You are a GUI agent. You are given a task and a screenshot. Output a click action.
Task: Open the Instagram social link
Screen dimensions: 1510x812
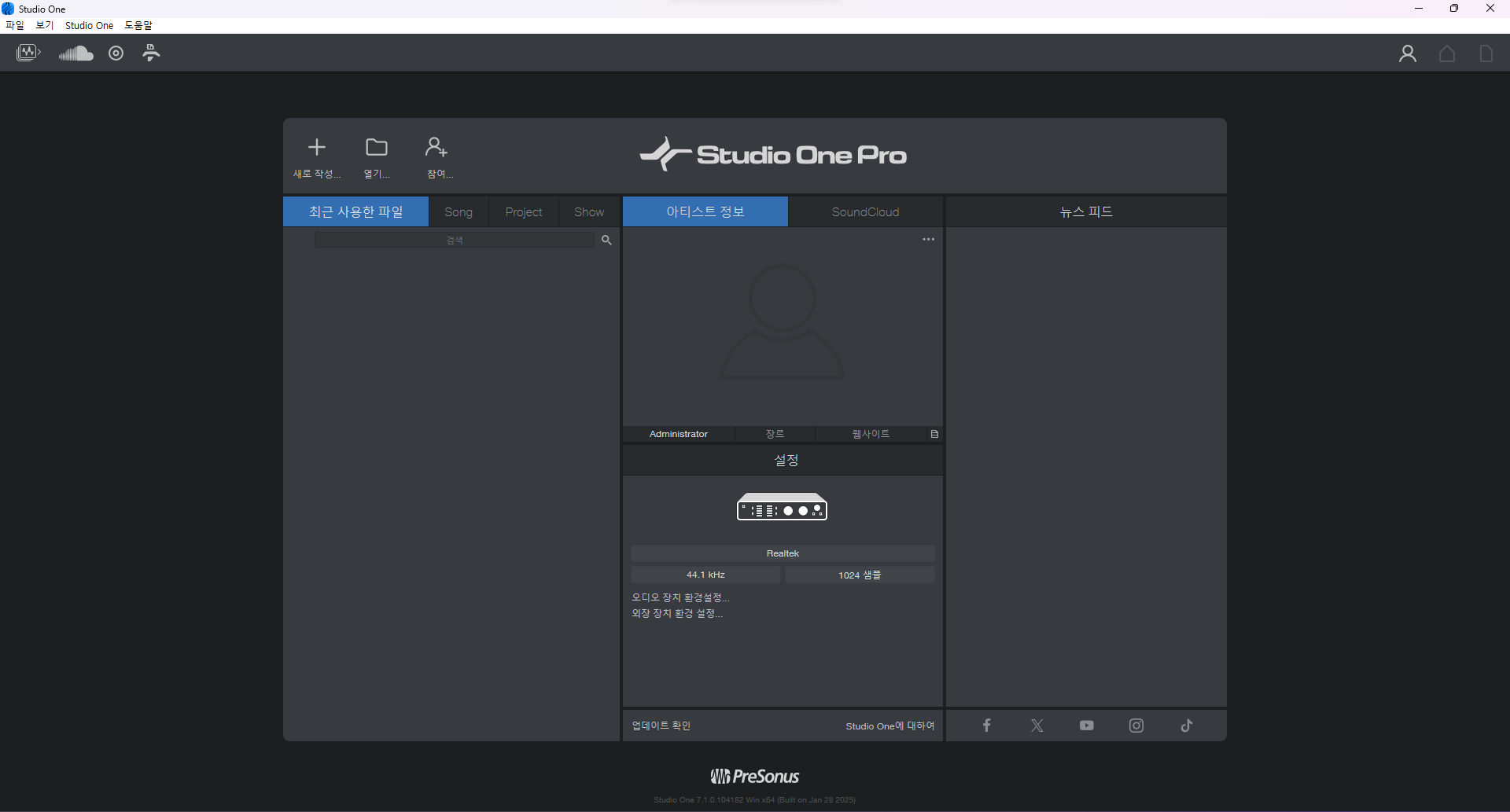coord(1136,726)
